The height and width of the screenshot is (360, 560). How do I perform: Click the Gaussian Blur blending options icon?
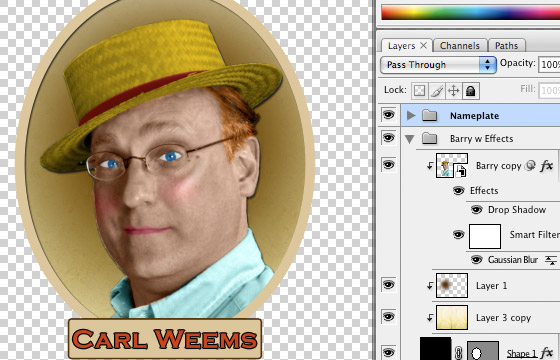(x=551, y=260)
